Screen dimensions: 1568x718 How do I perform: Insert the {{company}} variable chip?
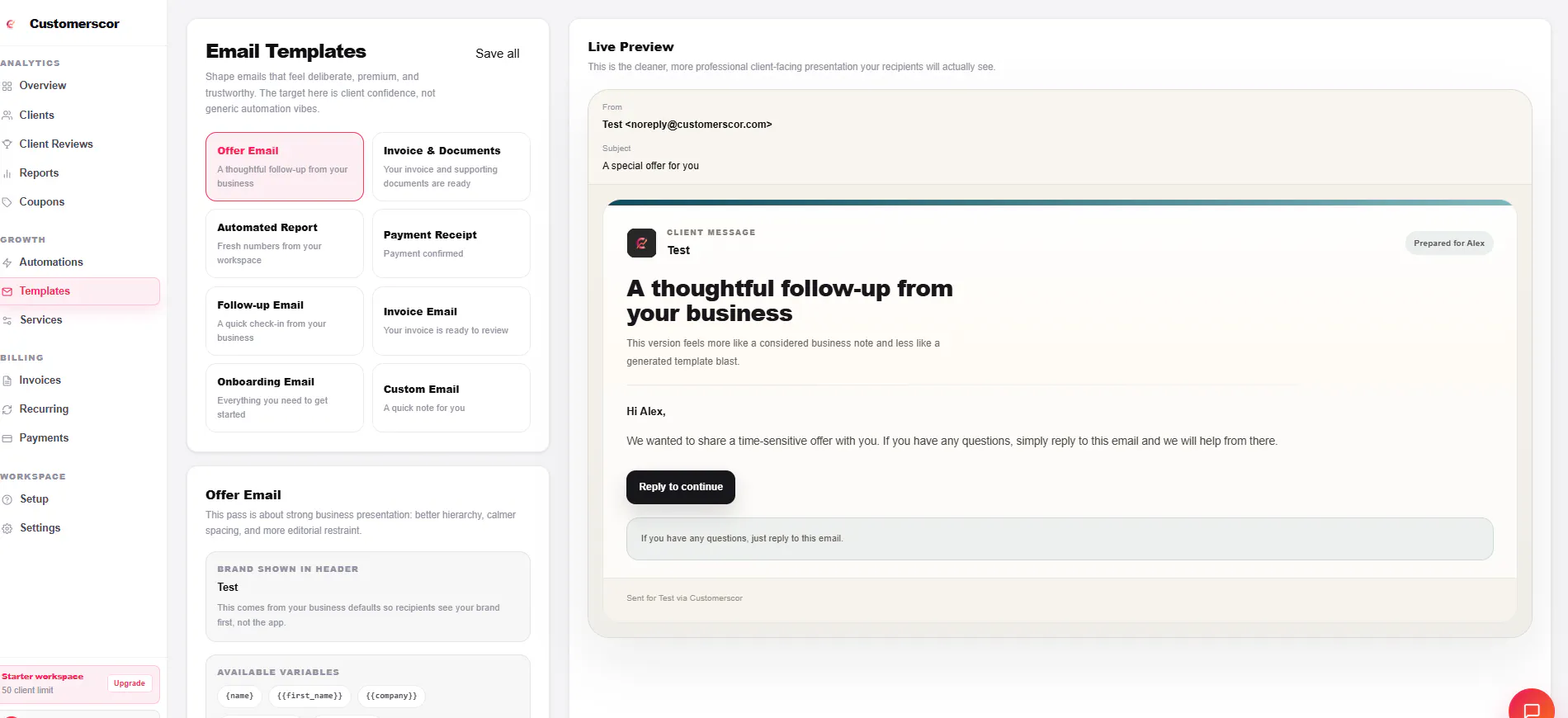tap(391, 696)
